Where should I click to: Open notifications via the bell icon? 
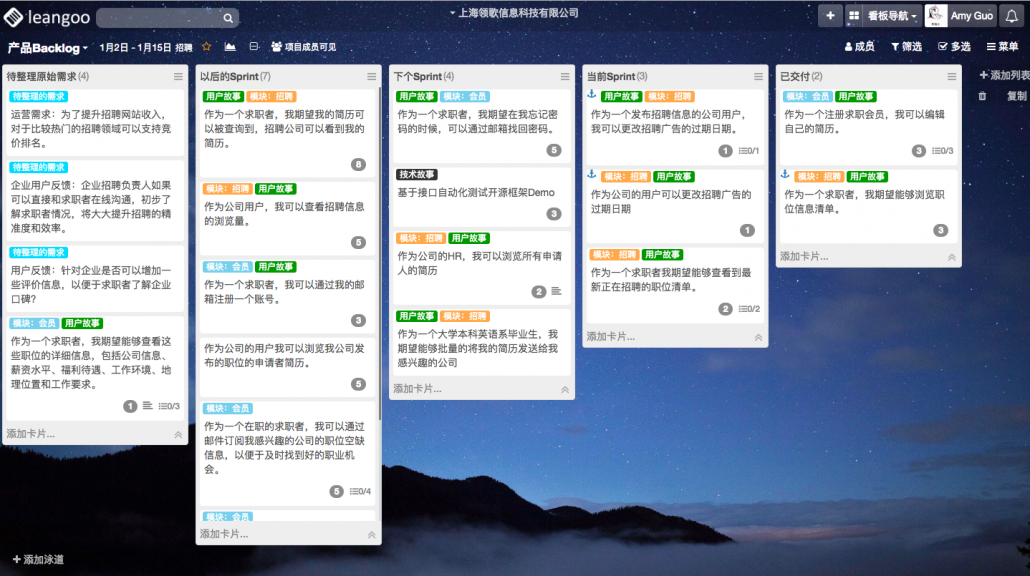coord(1012,15)
